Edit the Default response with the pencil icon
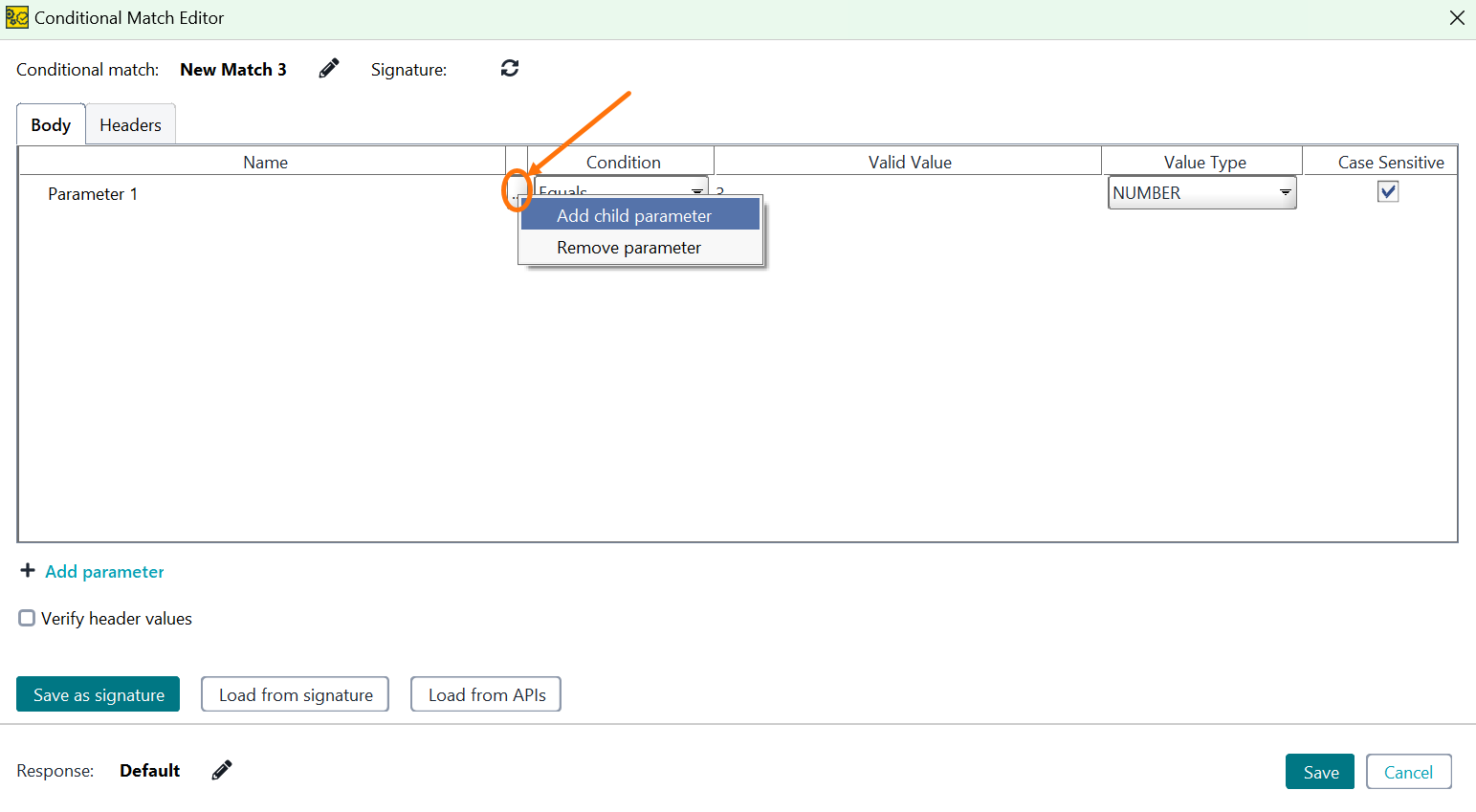The height and width of the screenshot is (812, 1476). pyautogui.click(x=221, y=770)
